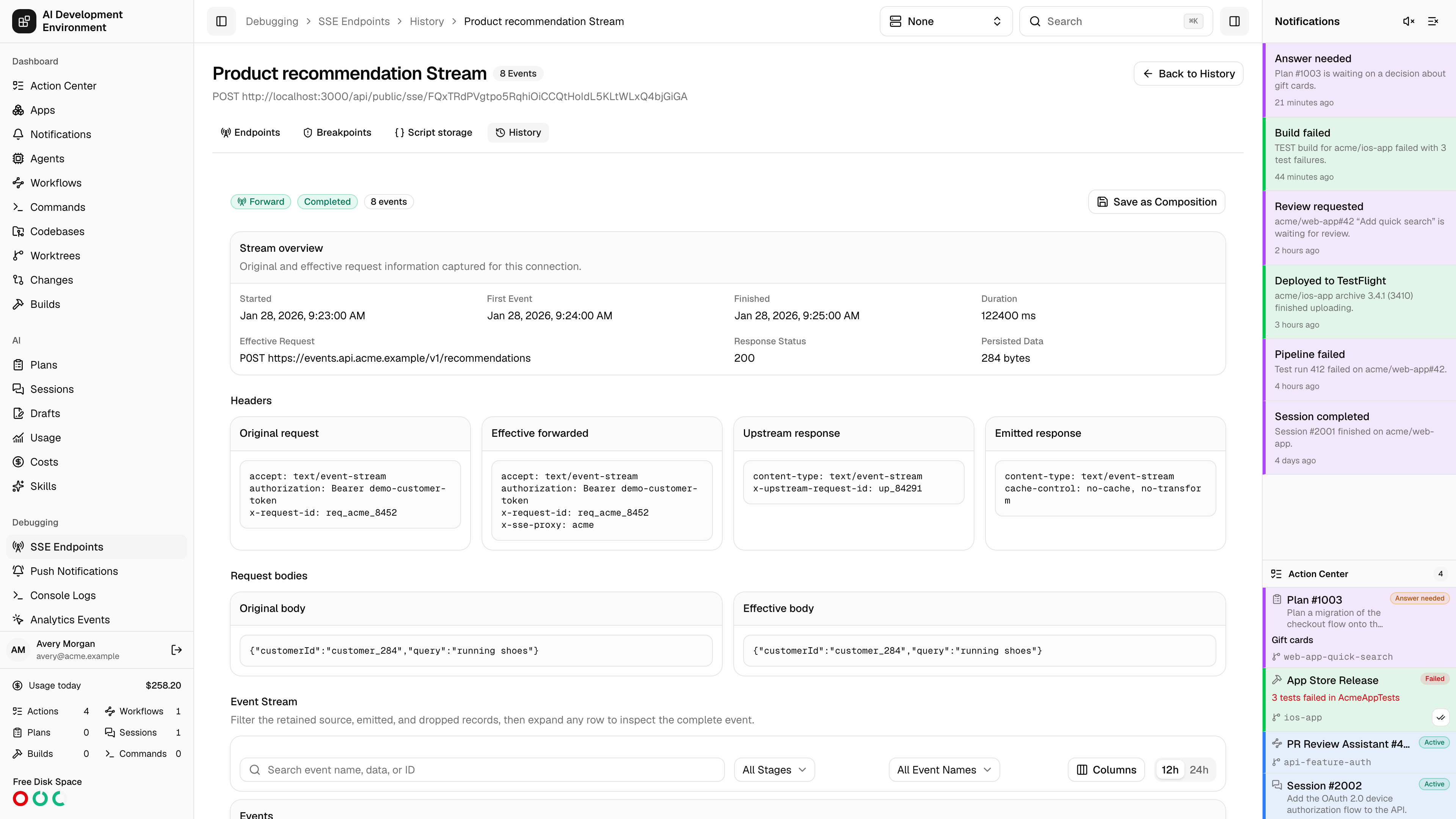Click Save as Composition button
This screenshot has height=819, width=1456.
[1156, 202]
